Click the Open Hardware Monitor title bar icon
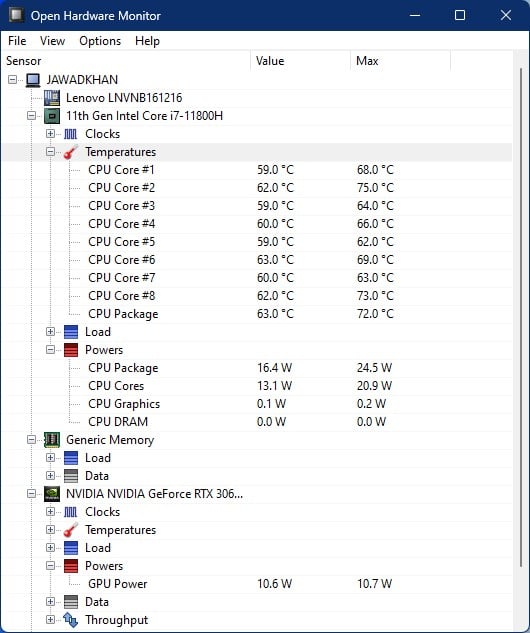 (x=17, y=15)
